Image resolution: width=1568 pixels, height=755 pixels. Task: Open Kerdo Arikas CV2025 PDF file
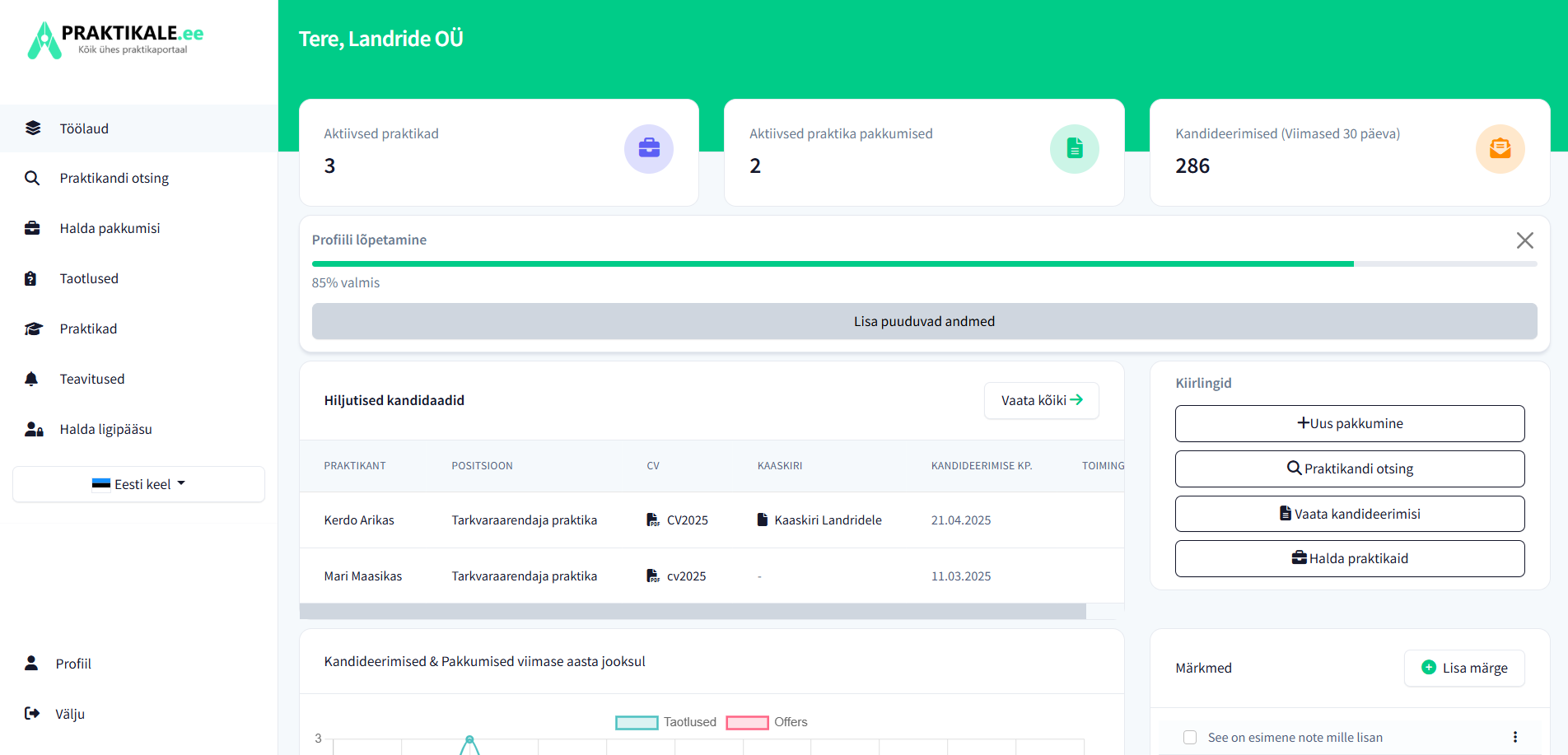pyautogui.click(x=678, y=520)
